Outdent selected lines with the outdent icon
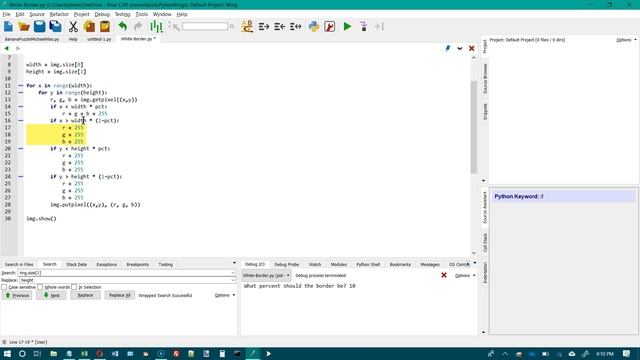Viewport: 640px width, 360px height. (280, 27)
